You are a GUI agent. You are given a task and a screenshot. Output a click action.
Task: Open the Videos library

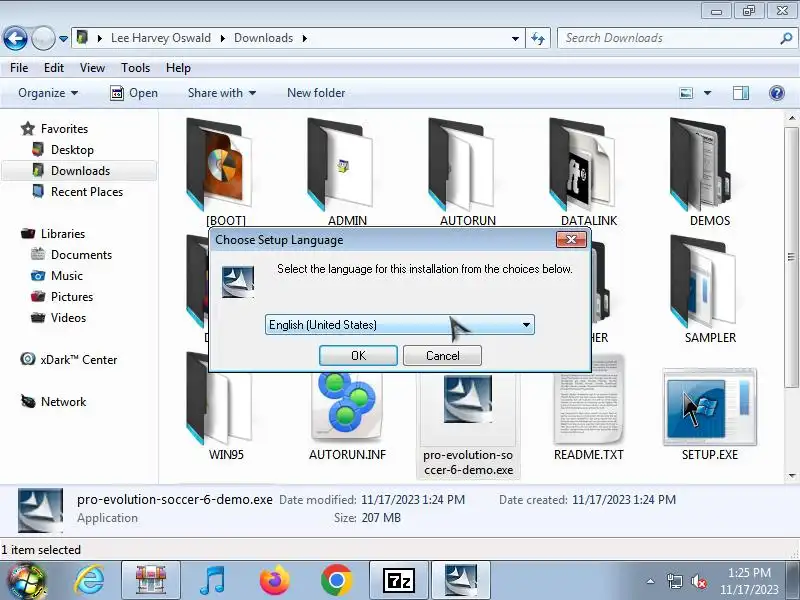pos(68,317)
